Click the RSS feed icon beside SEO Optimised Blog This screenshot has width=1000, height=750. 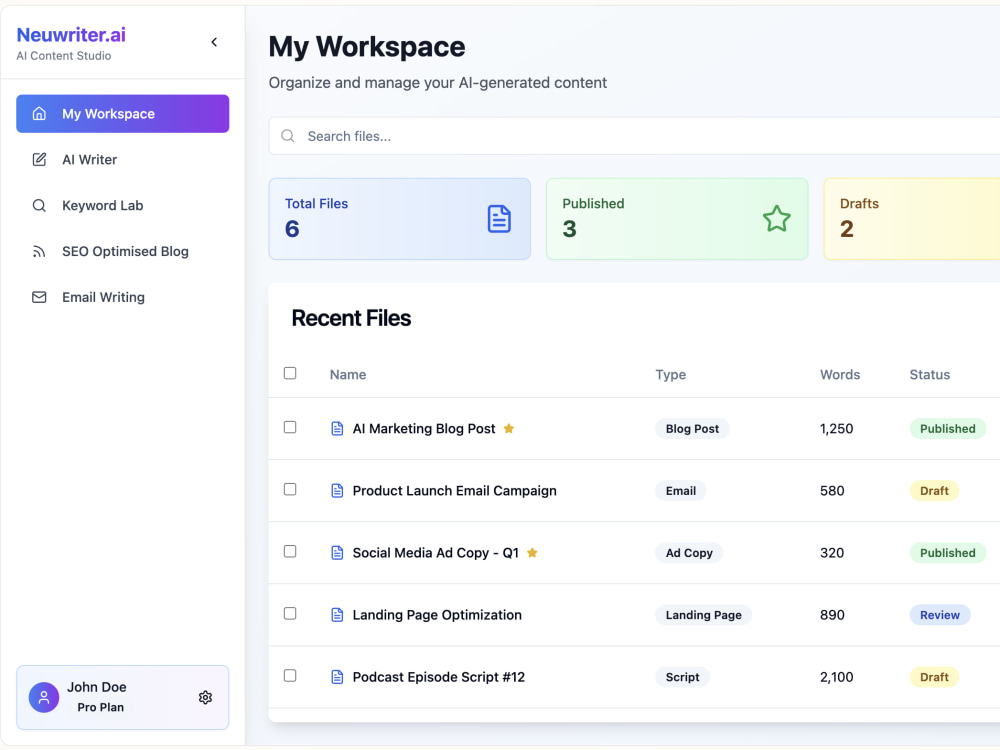coord(39,251)
